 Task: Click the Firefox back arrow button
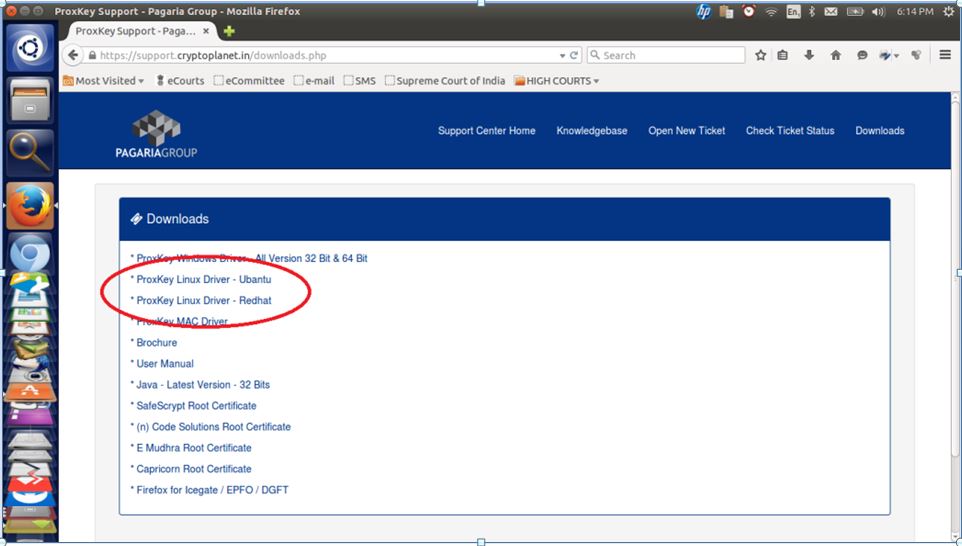[x=72, y=55]
